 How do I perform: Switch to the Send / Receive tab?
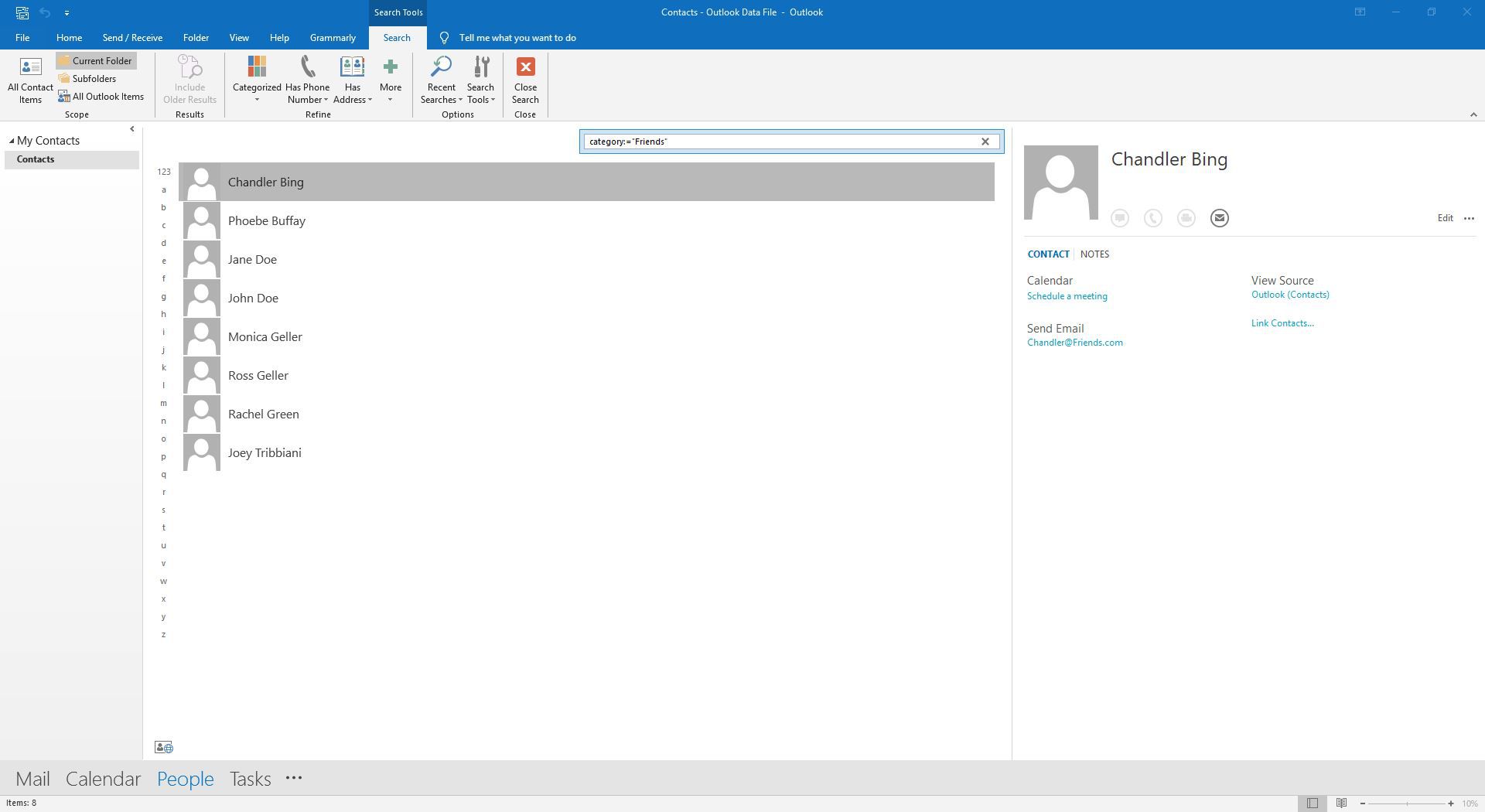pos(132,38)
